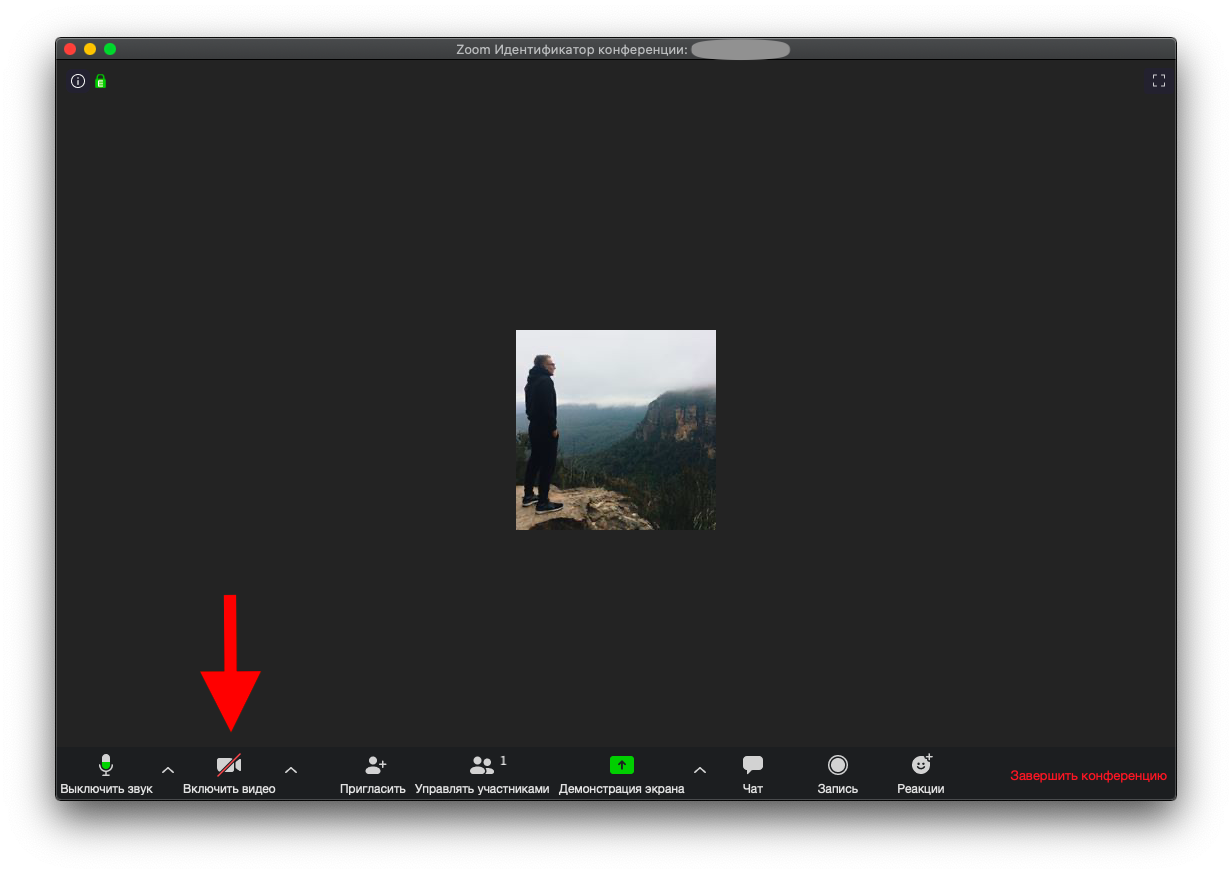Start Демонстрация экрана screen sharing
Screen dimensions: 1232x874
622,774
